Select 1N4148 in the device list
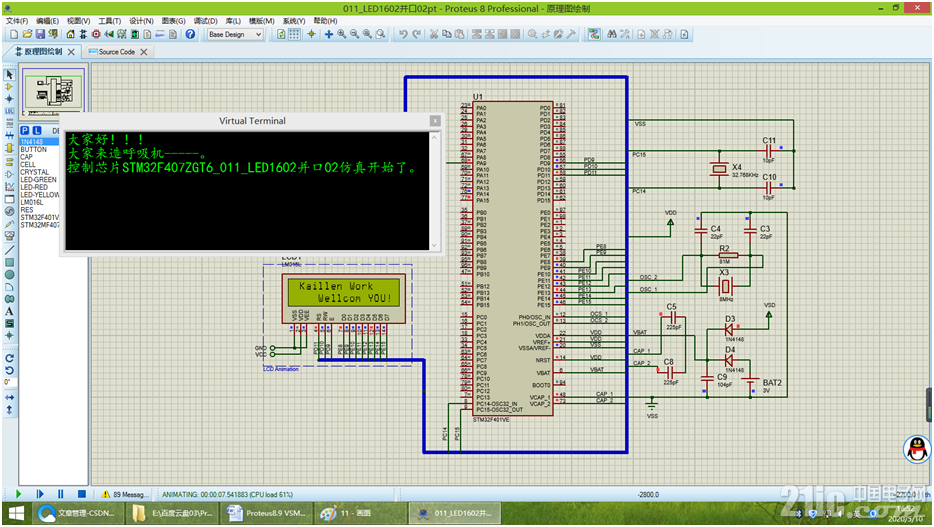934x527 pixels. click(x=39, y=142)
